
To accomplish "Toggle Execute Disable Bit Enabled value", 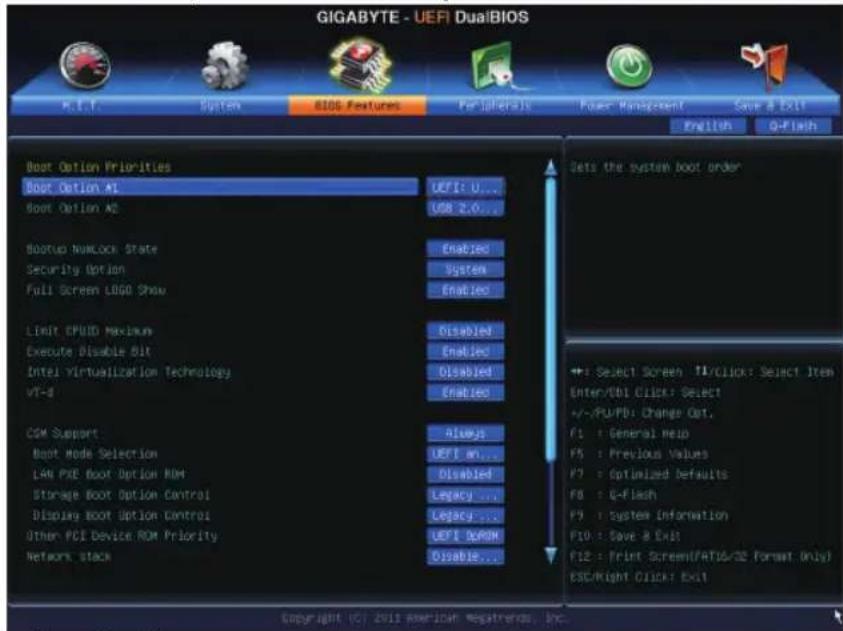I will pyautogui.click(x=466, y=352).
